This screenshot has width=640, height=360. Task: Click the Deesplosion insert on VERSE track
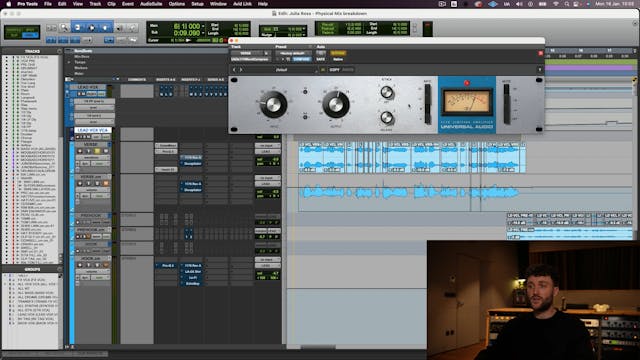pyautogui.click(x=191, y=163)
